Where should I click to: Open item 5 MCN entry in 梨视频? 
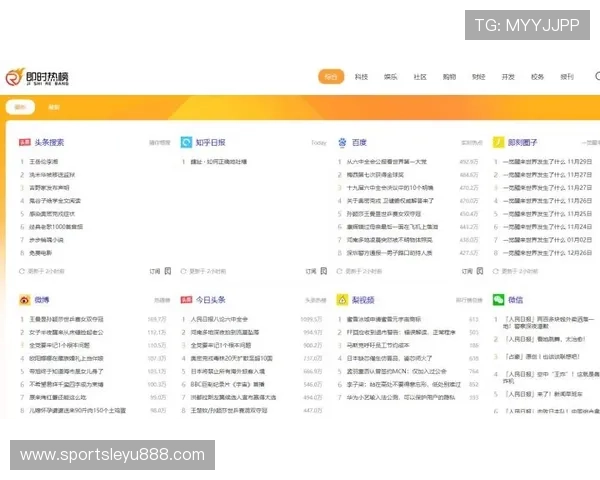tap(396, 371)
